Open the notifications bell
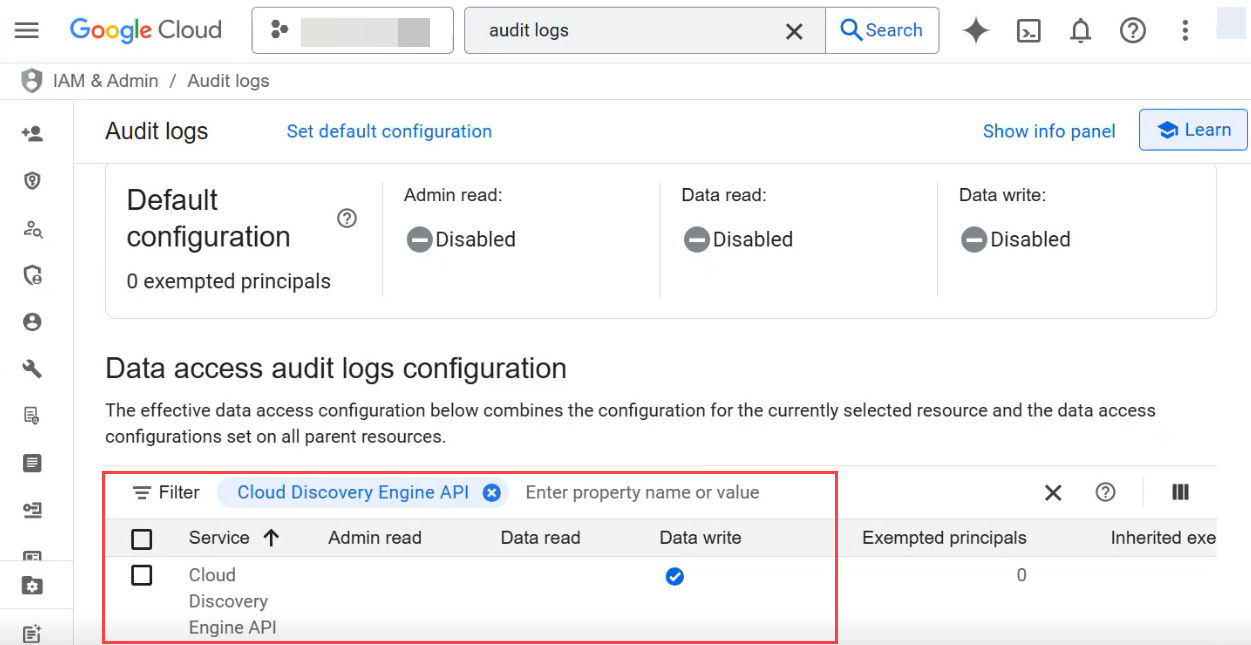 click(x=1080, y=31)
